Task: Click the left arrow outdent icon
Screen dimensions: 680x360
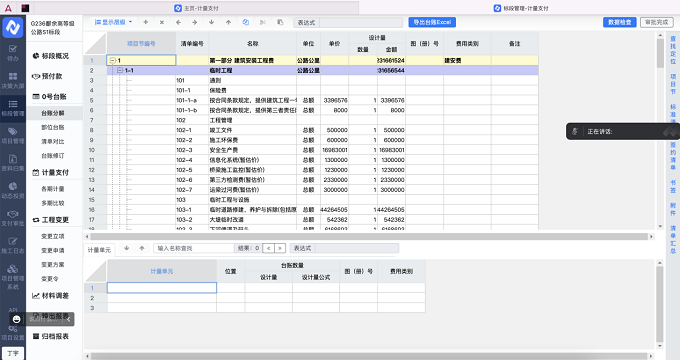Action: coord(178,22)
